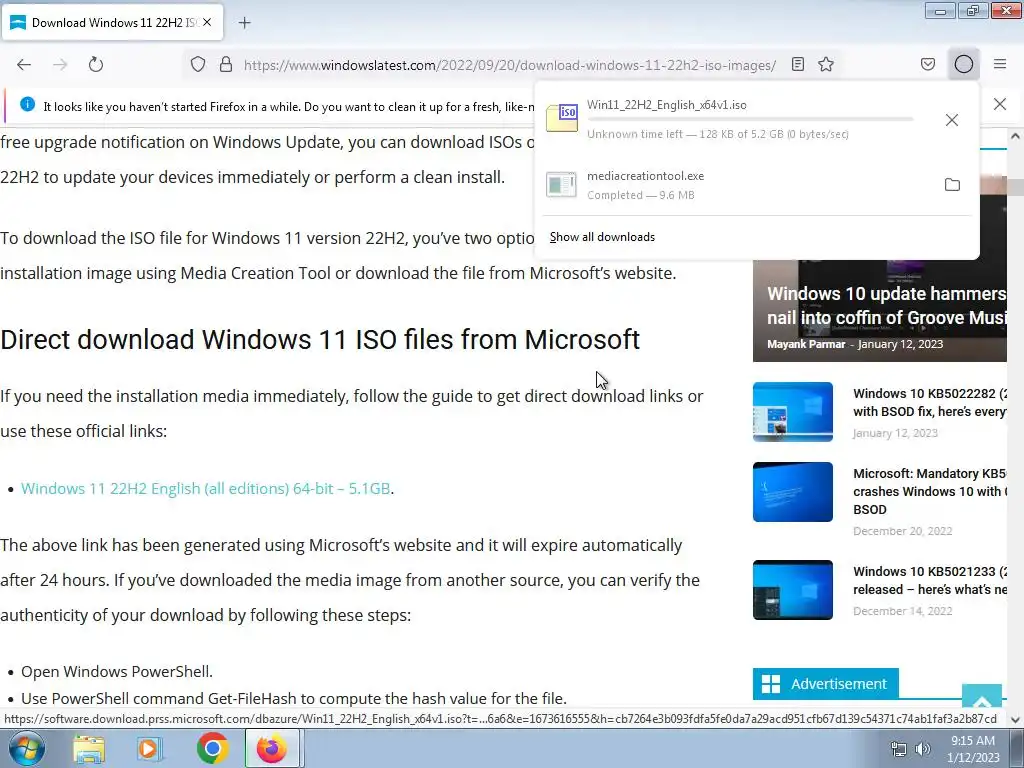This screenshot has width=1024, height=768.
Task: Open Google Chrome from taskbar
Action: point(212,749)
